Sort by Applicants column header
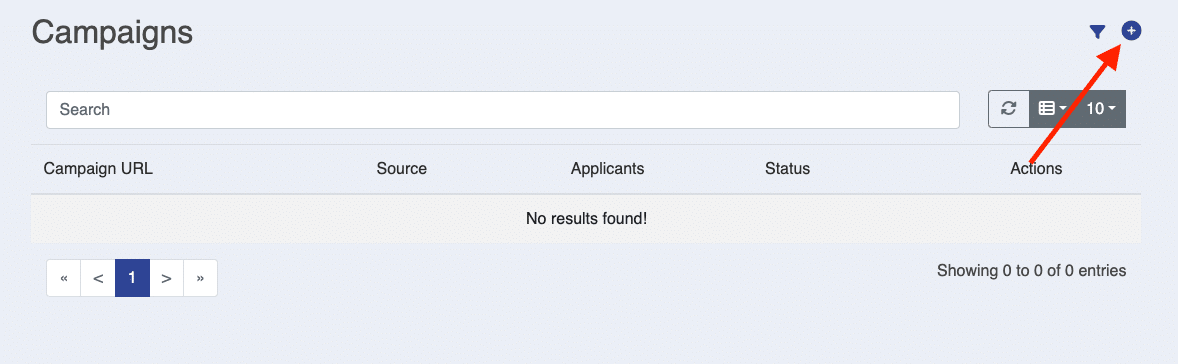 coord(608,169)
